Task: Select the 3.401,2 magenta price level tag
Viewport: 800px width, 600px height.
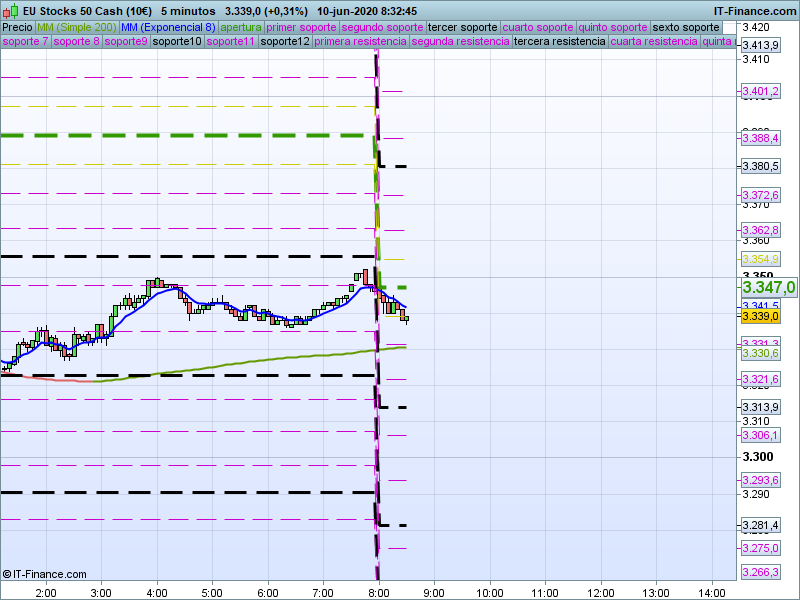Action: pyautogui.click(x=760, y=92)
